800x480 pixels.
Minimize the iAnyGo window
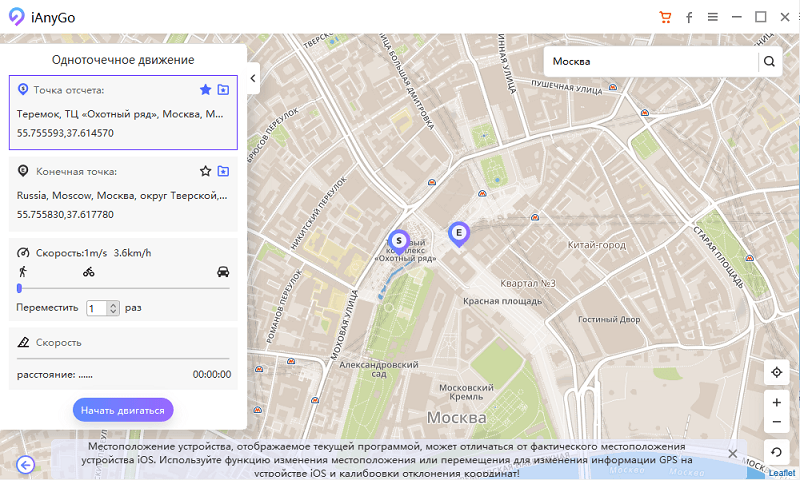point(737,17)
